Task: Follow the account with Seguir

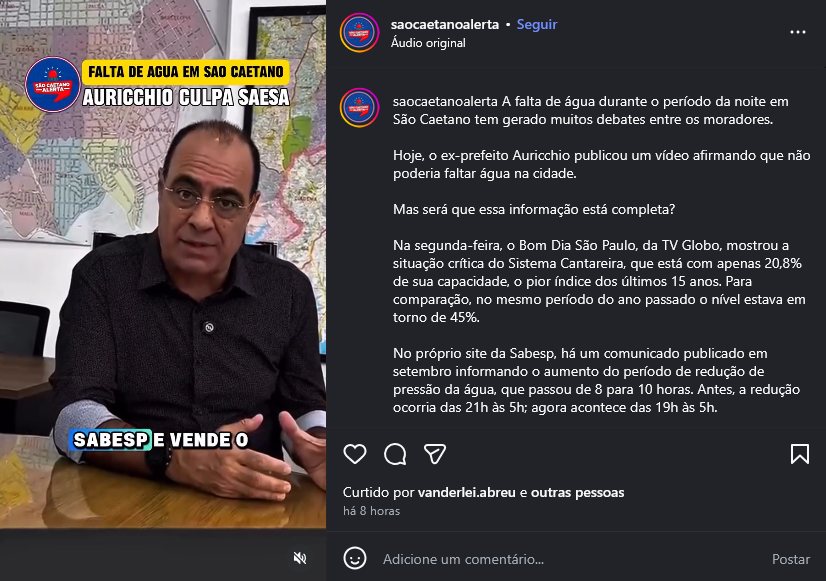Action: click(537, 24)
